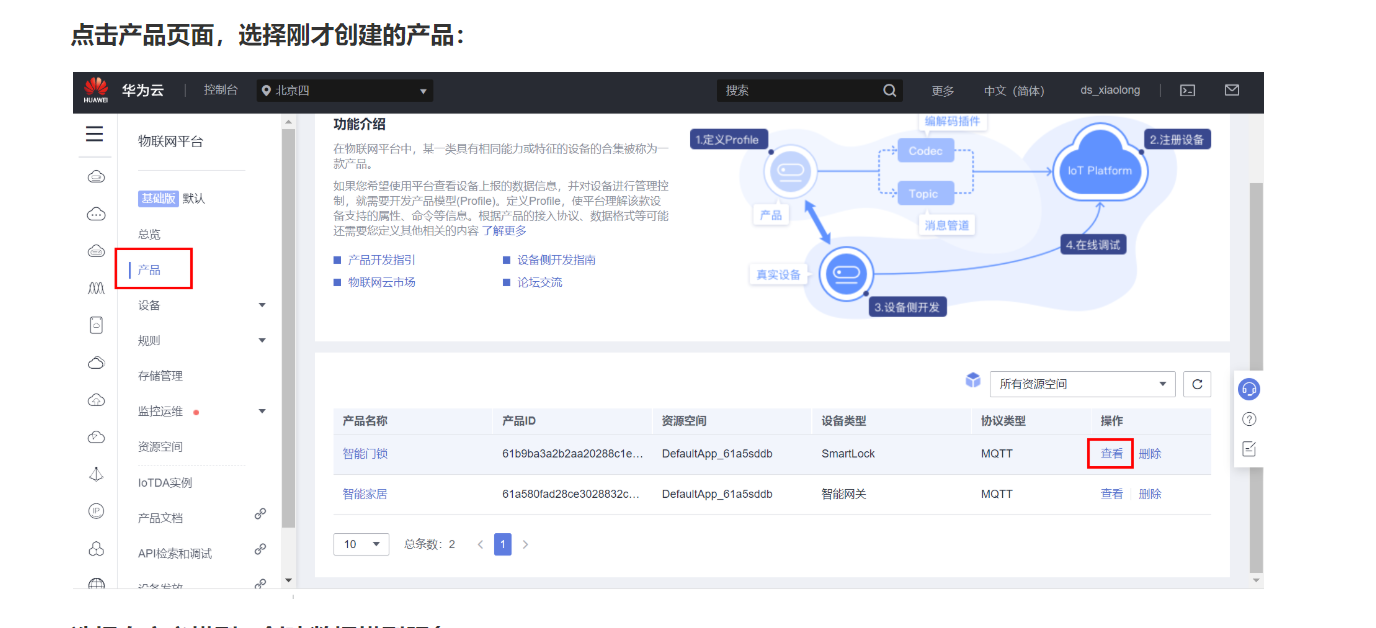
Task: Click the IoT Platform cloud in diagram
Action: pyautogui.click(x=1100, y=168)
